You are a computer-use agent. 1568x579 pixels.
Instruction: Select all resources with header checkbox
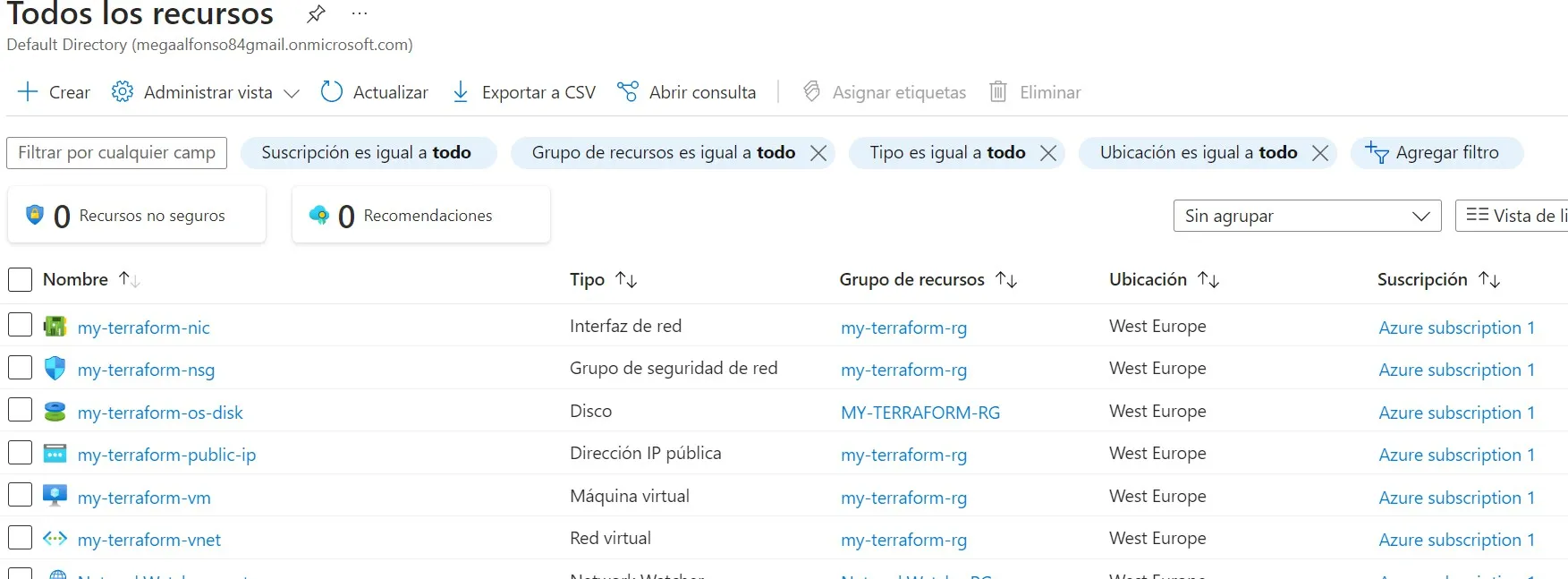point(20,280)
